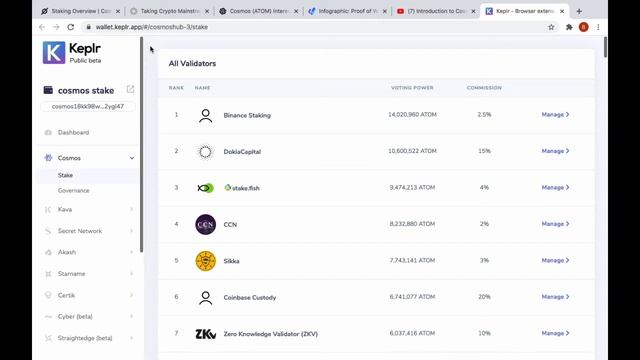The width and height of the screenshot is (640, 360).
Task: Click the Voting Power column header
Action: click(412, 88)
